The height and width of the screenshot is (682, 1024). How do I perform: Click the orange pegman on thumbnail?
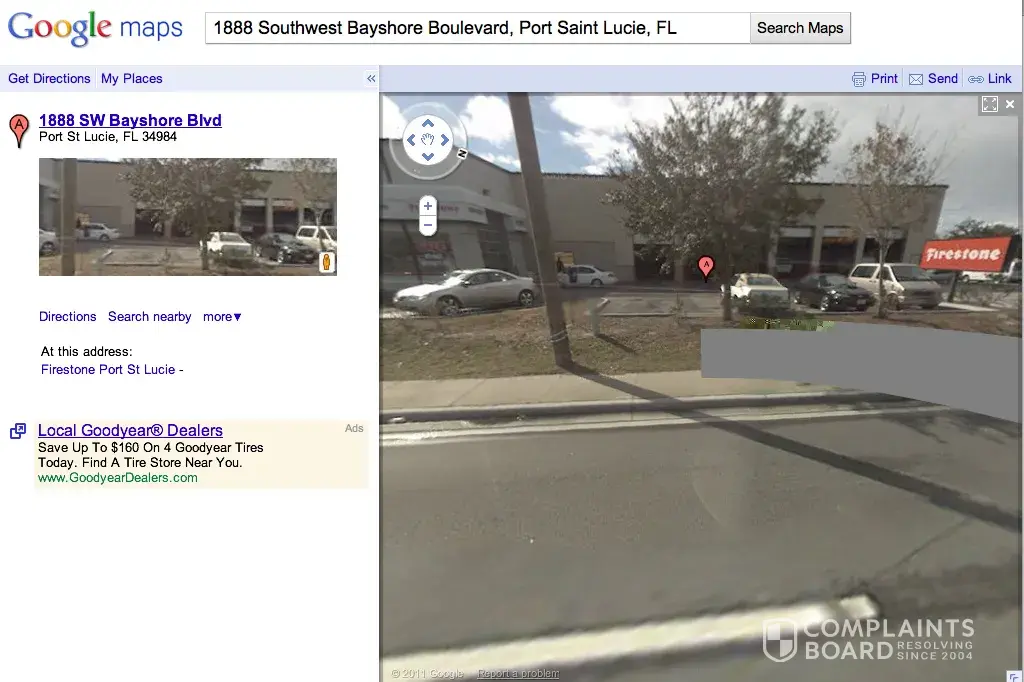coord(327,262)
